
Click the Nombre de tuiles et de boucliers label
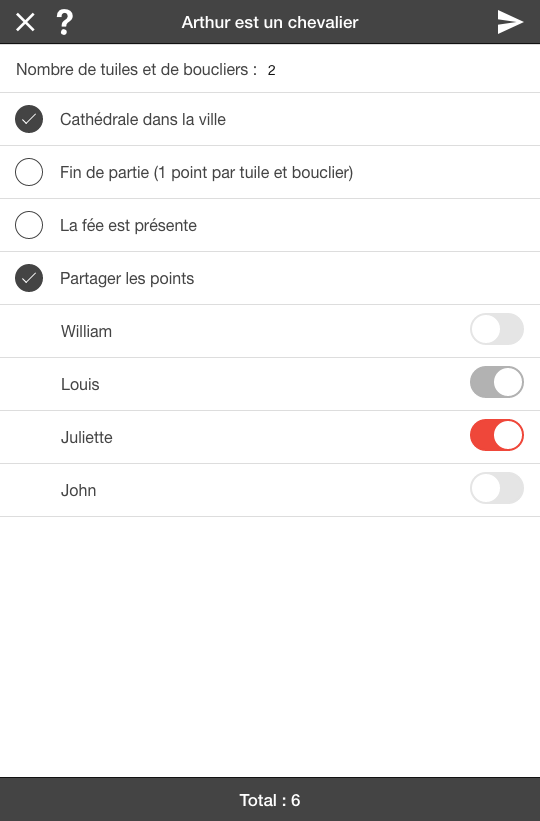pos(137,70)
